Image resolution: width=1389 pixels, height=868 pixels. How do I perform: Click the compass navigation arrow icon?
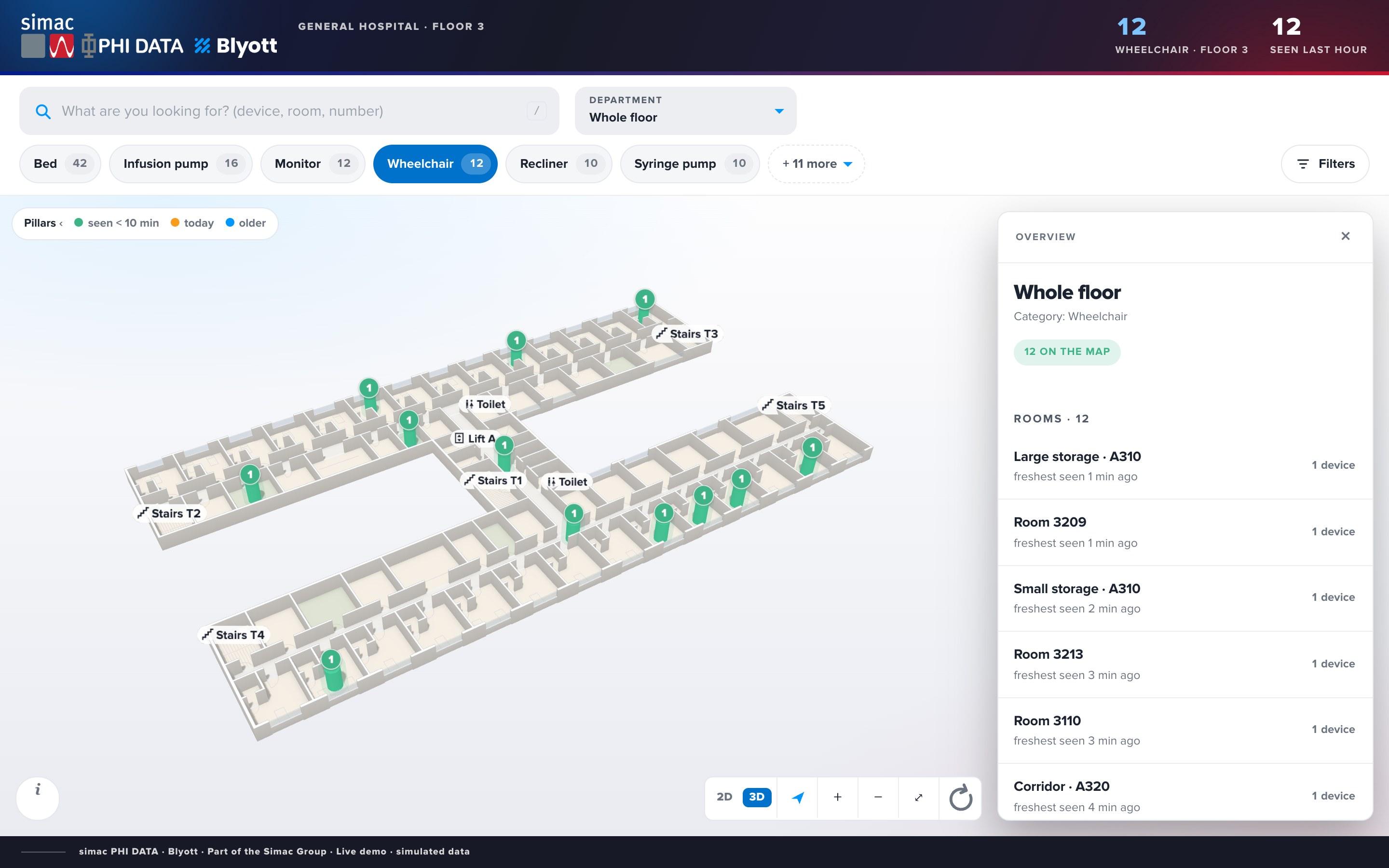click(797, 798)
